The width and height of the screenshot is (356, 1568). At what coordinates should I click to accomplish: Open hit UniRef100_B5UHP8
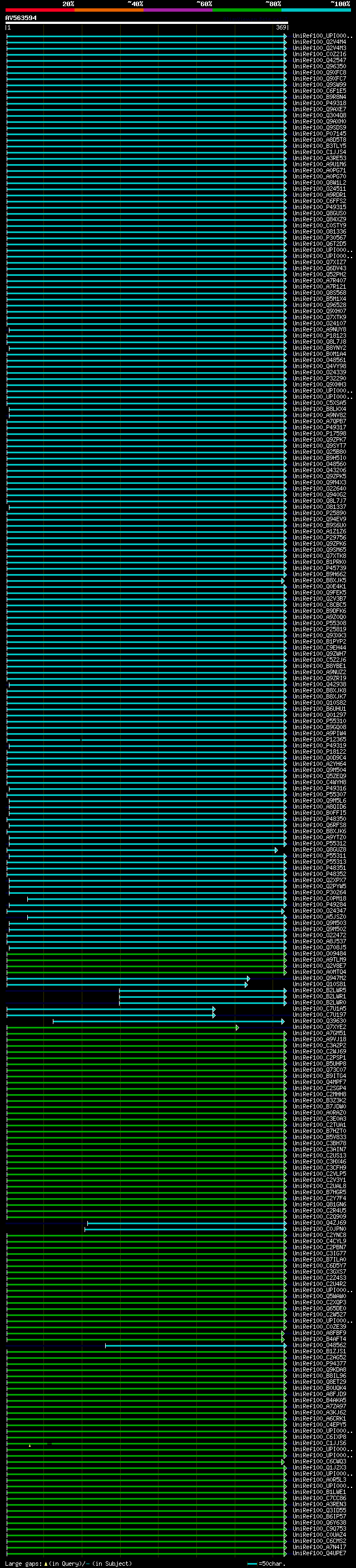319,1064
